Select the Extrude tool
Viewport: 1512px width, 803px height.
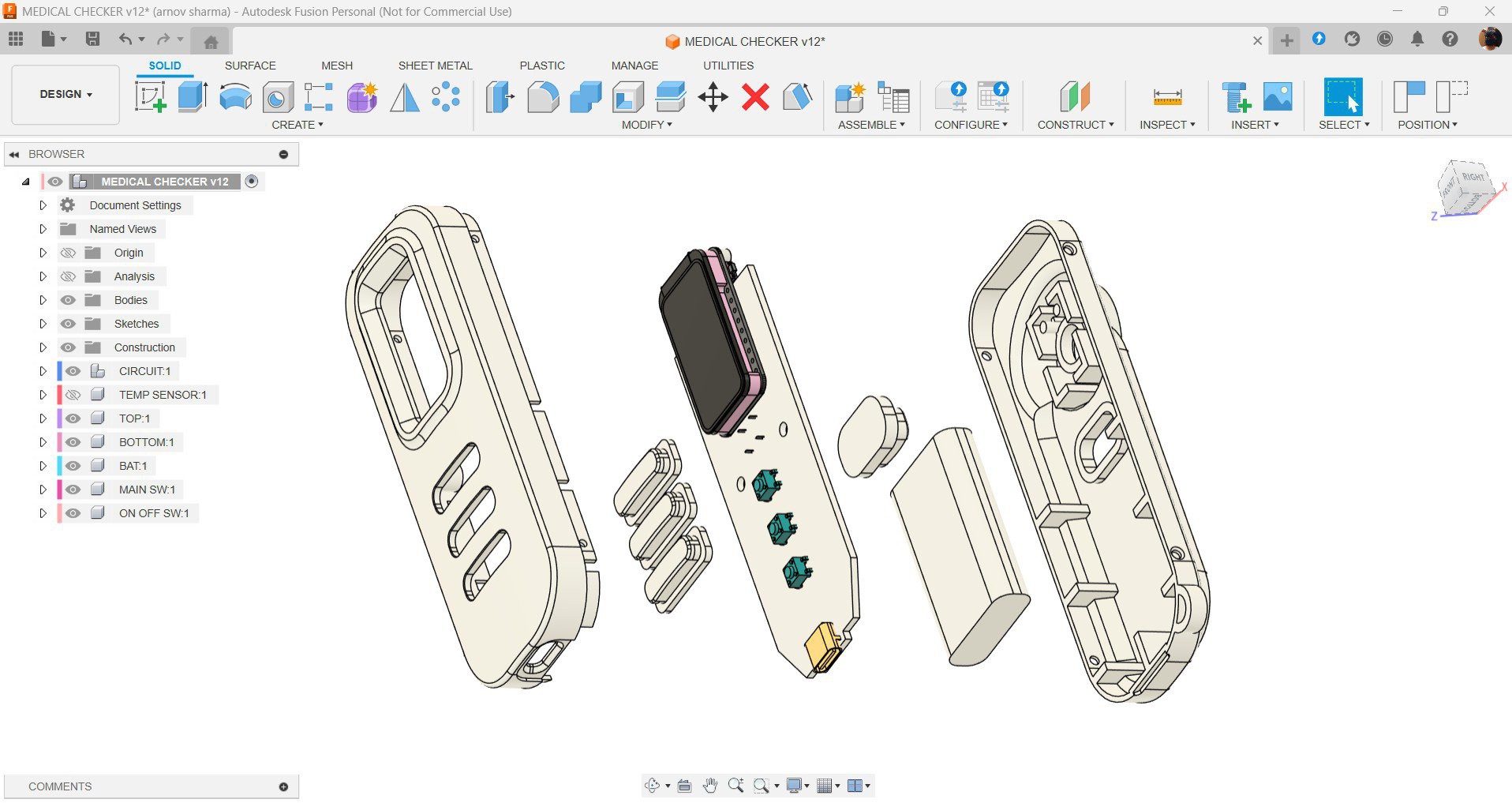[x=193, y=97]
